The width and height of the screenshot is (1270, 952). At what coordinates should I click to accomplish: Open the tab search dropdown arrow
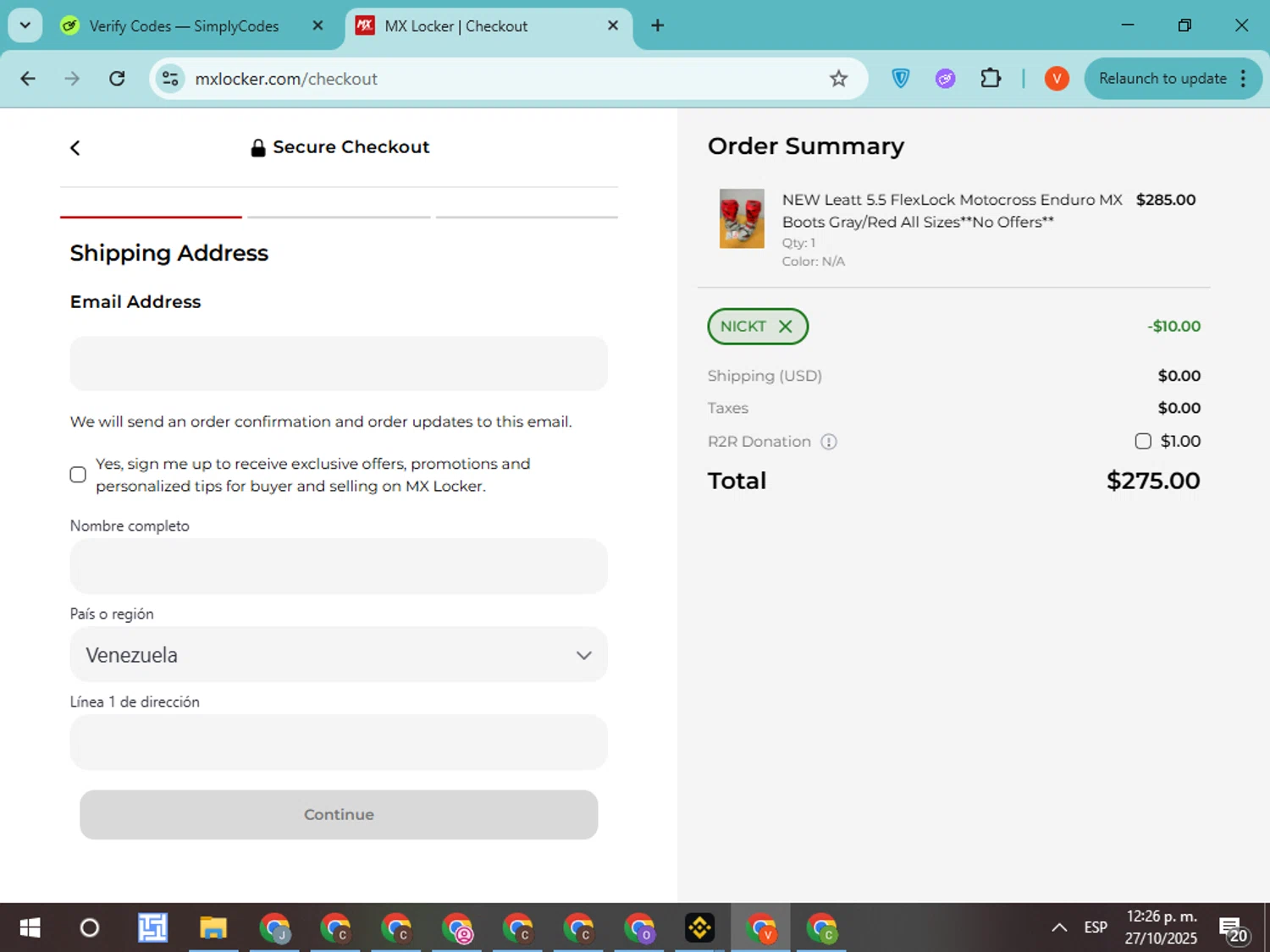(25, 25)
